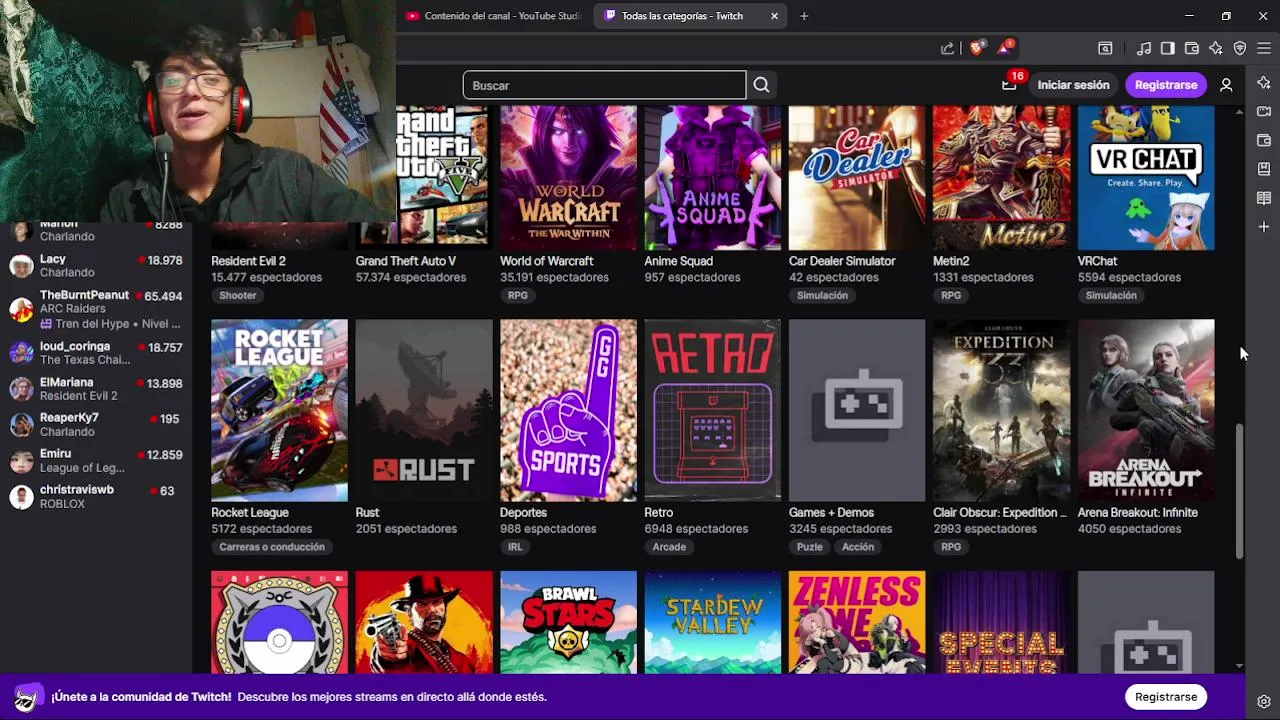Select the Arcade tag under Retro
Viewport: 1280px width, 720px height.
pyautogui.click(x=669, y=547)
